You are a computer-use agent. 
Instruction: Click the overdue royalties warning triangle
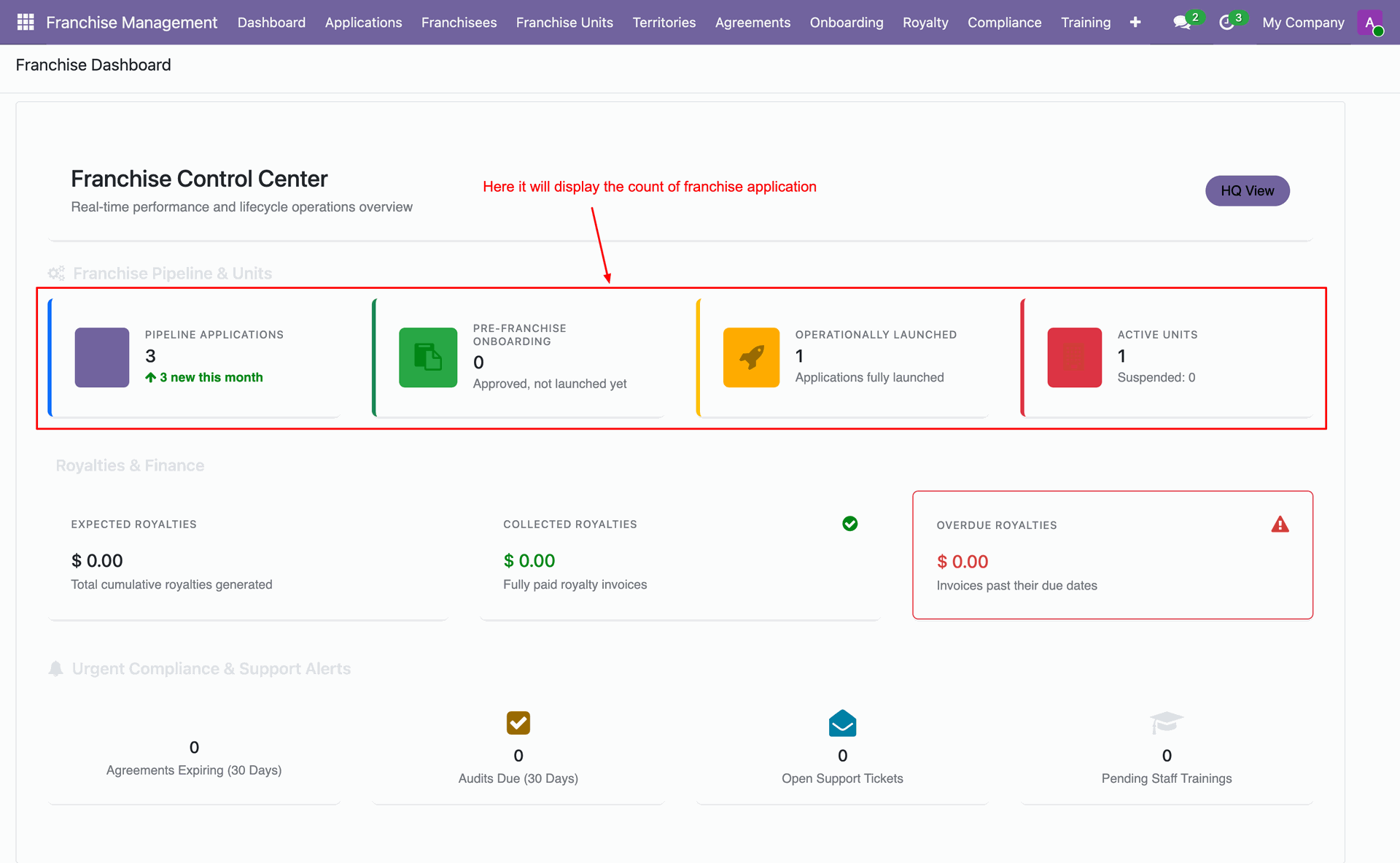tap(1280, 525)
